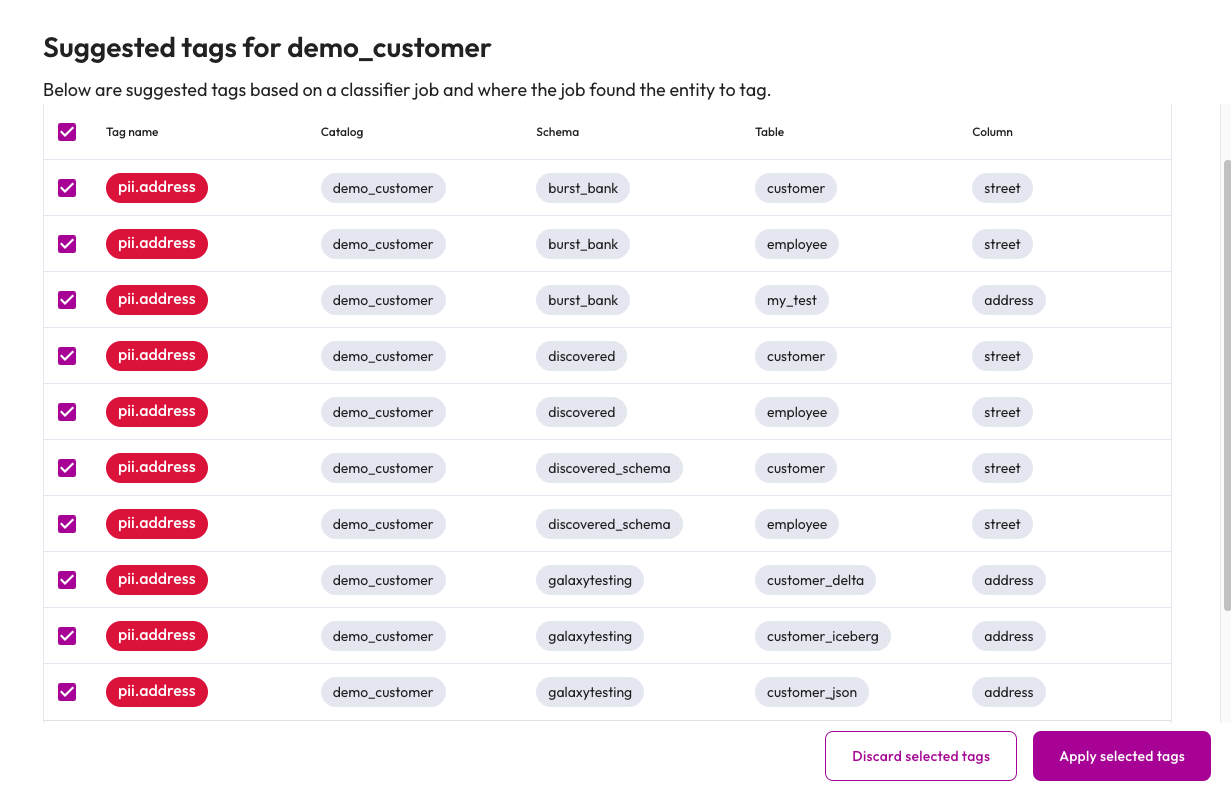Click the Table column header
The image size is (1231, 806).
click(x=769, y=132)
